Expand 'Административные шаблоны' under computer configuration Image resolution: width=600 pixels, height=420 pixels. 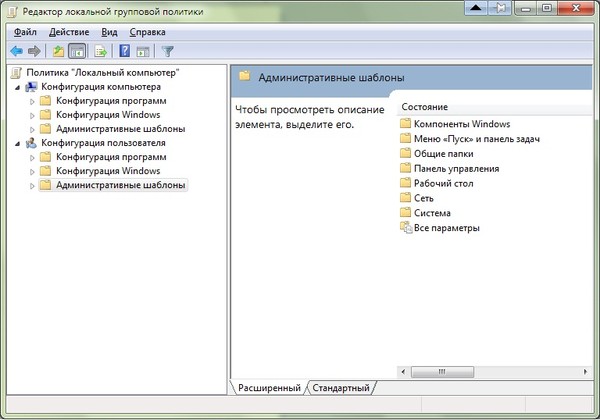[32, 130]
